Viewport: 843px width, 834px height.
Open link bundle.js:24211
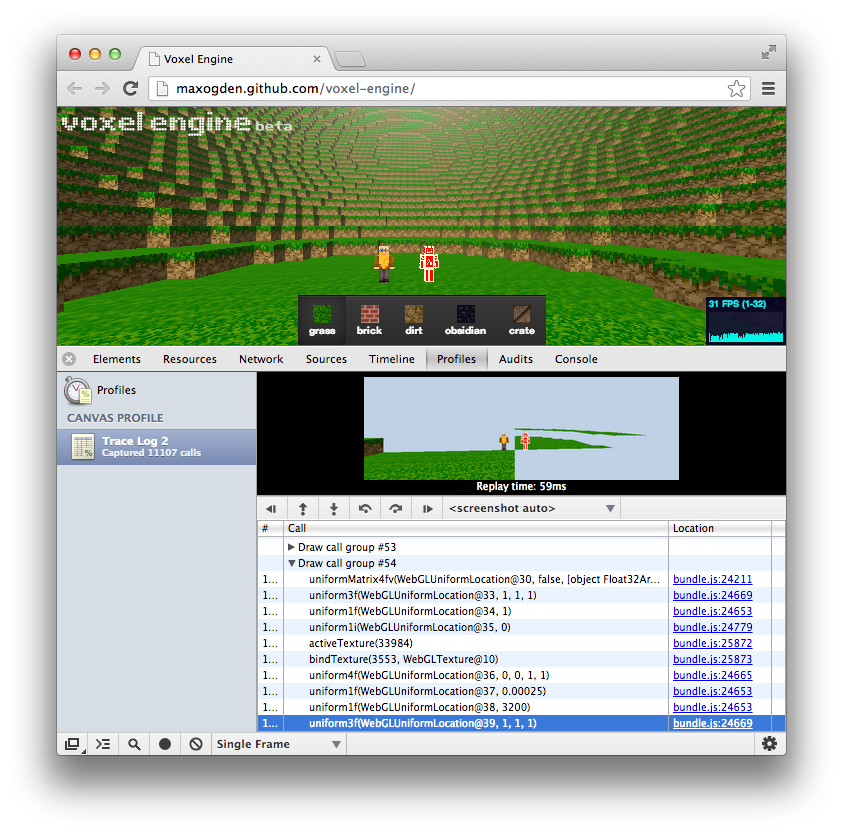point(712,579)
